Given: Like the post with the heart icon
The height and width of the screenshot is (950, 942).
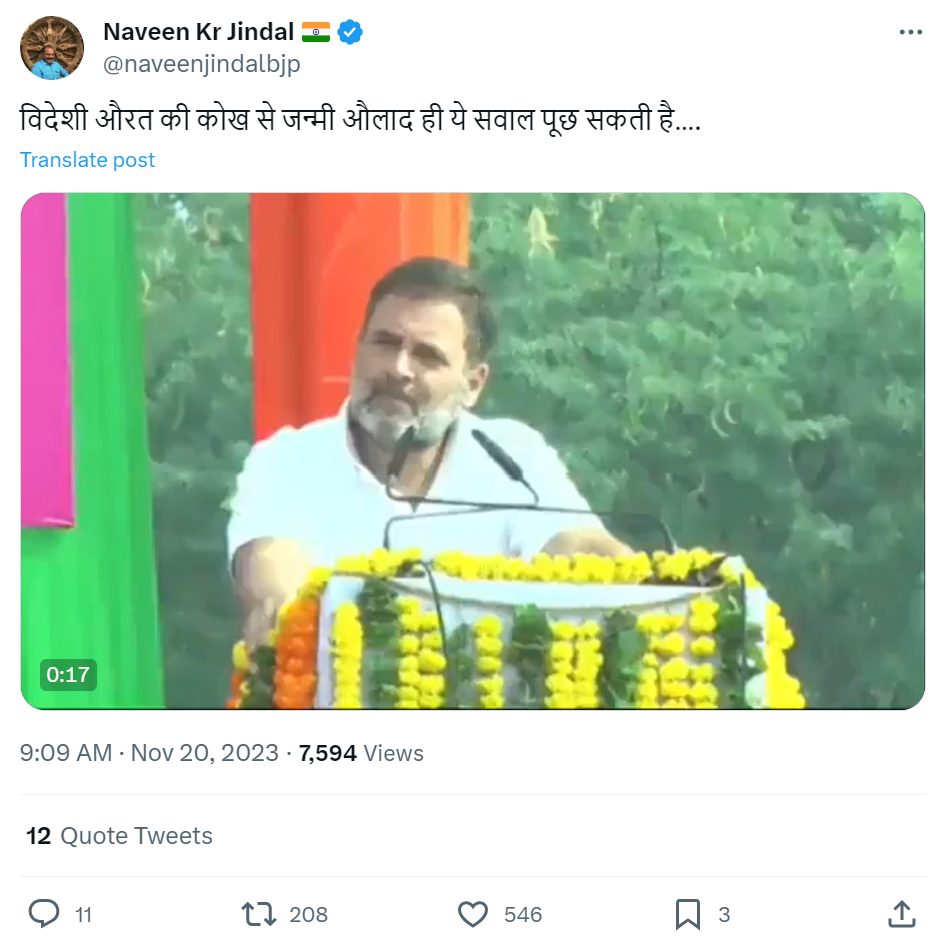Looking at the screenshot, I should tap(473, 914).
